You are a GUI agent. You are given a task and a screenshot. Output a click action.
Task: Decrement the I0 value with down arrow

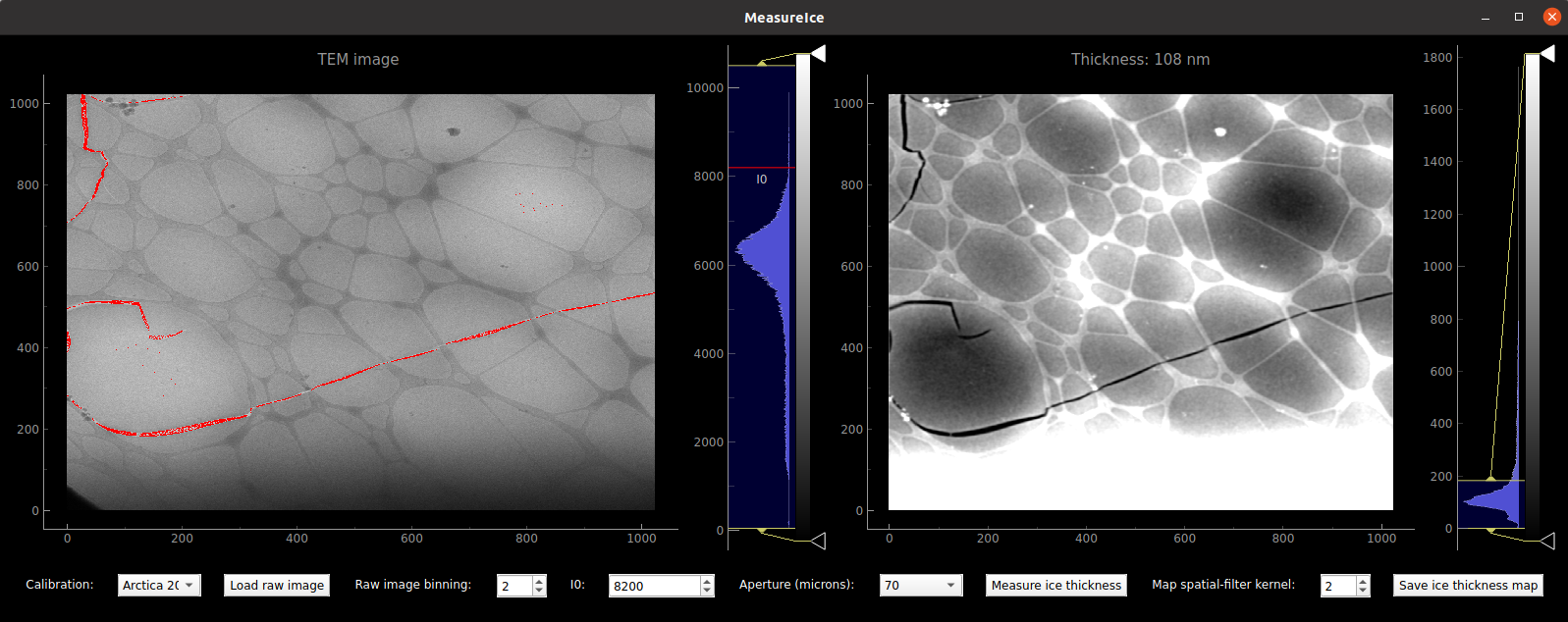[x=707, y=591]
